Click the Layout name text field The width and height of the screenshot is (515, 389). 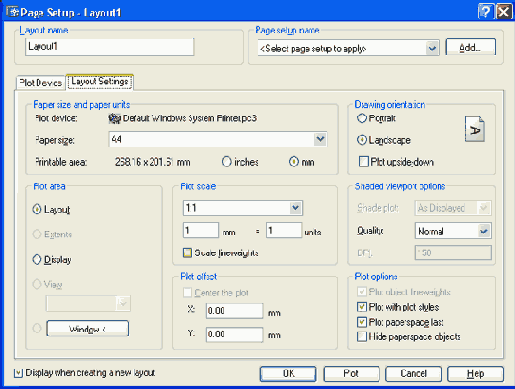click(109, 46)
